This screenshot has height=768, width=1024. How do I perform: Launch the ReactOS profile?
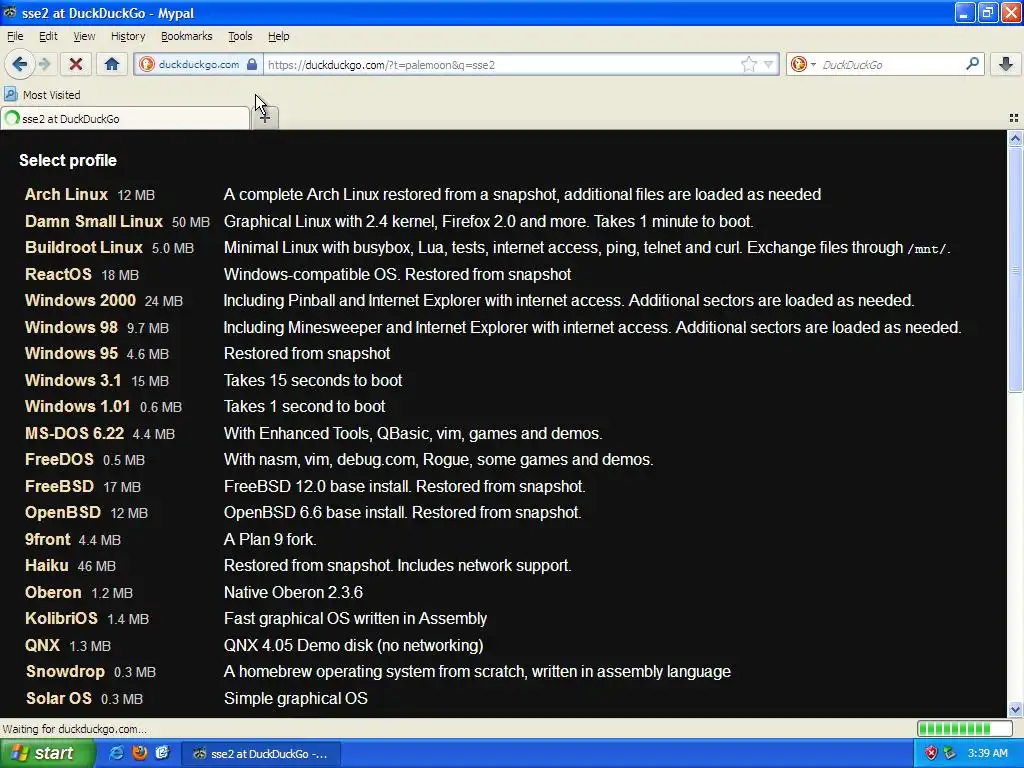click(x=58, y=274)
